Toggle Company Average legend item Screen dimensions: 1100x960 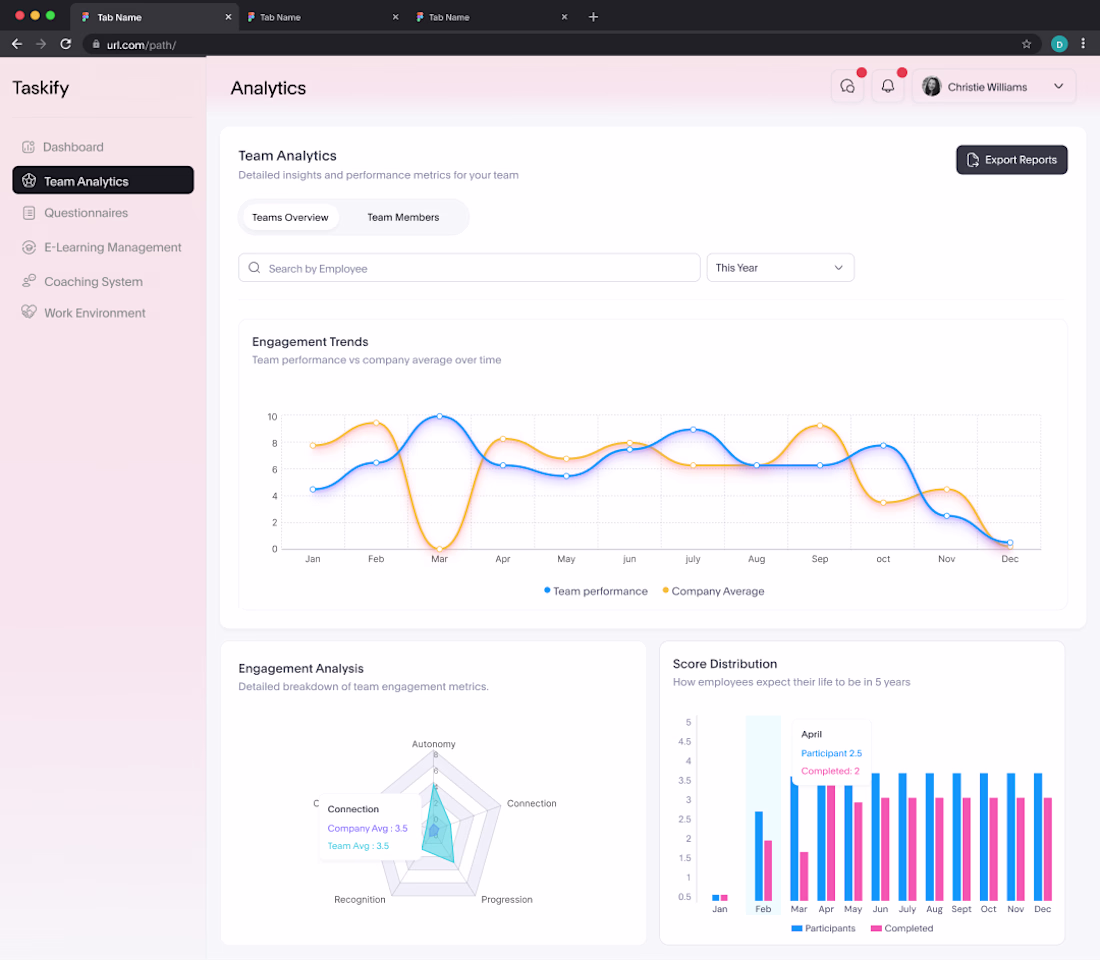(x=713, y=591)
